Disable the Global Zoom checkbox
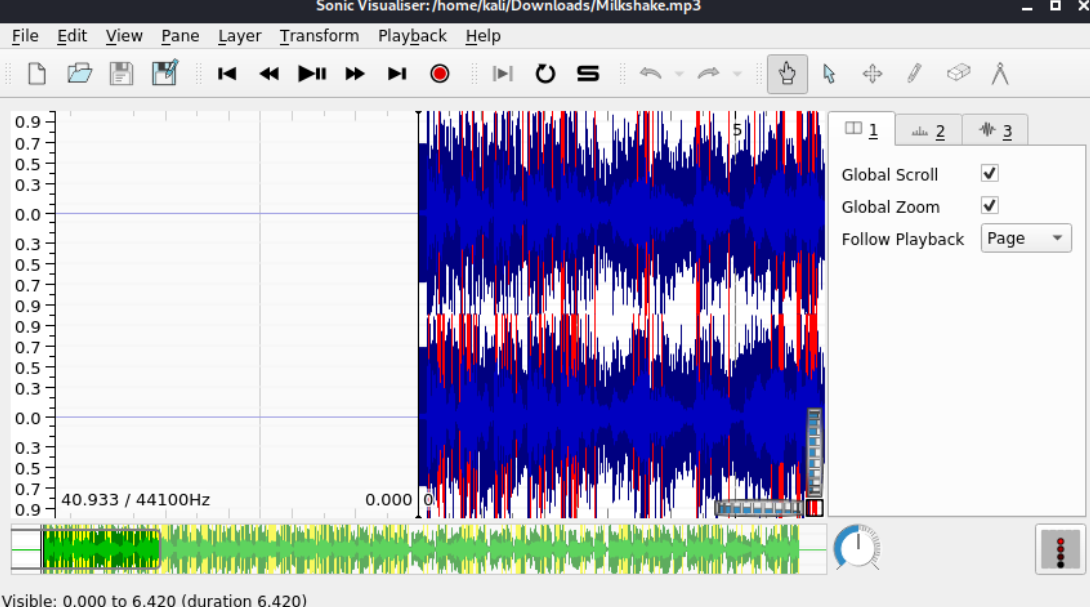 (x=990, y=206)
